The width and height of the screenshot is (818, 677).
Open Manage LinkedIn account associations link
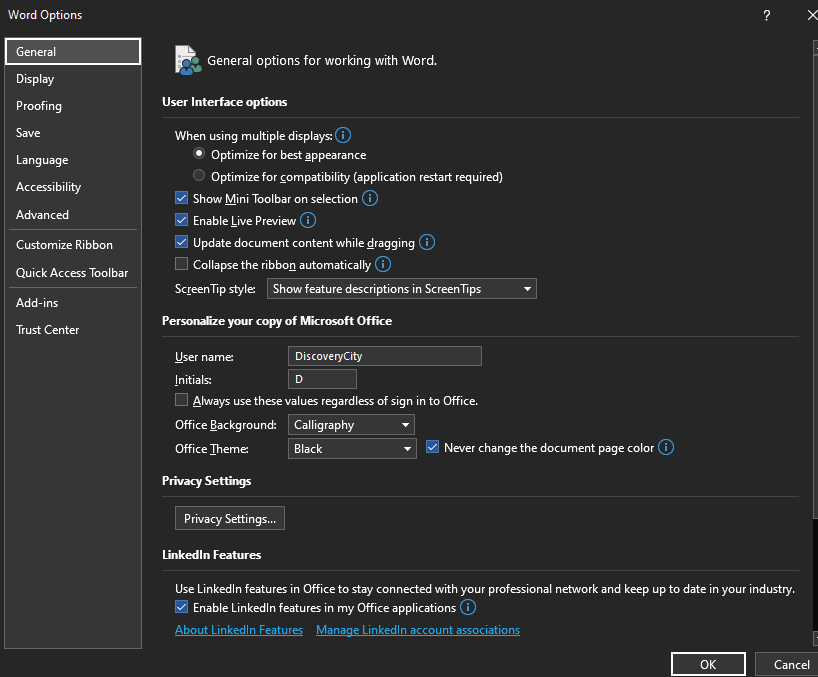click(x=418, y=630)
